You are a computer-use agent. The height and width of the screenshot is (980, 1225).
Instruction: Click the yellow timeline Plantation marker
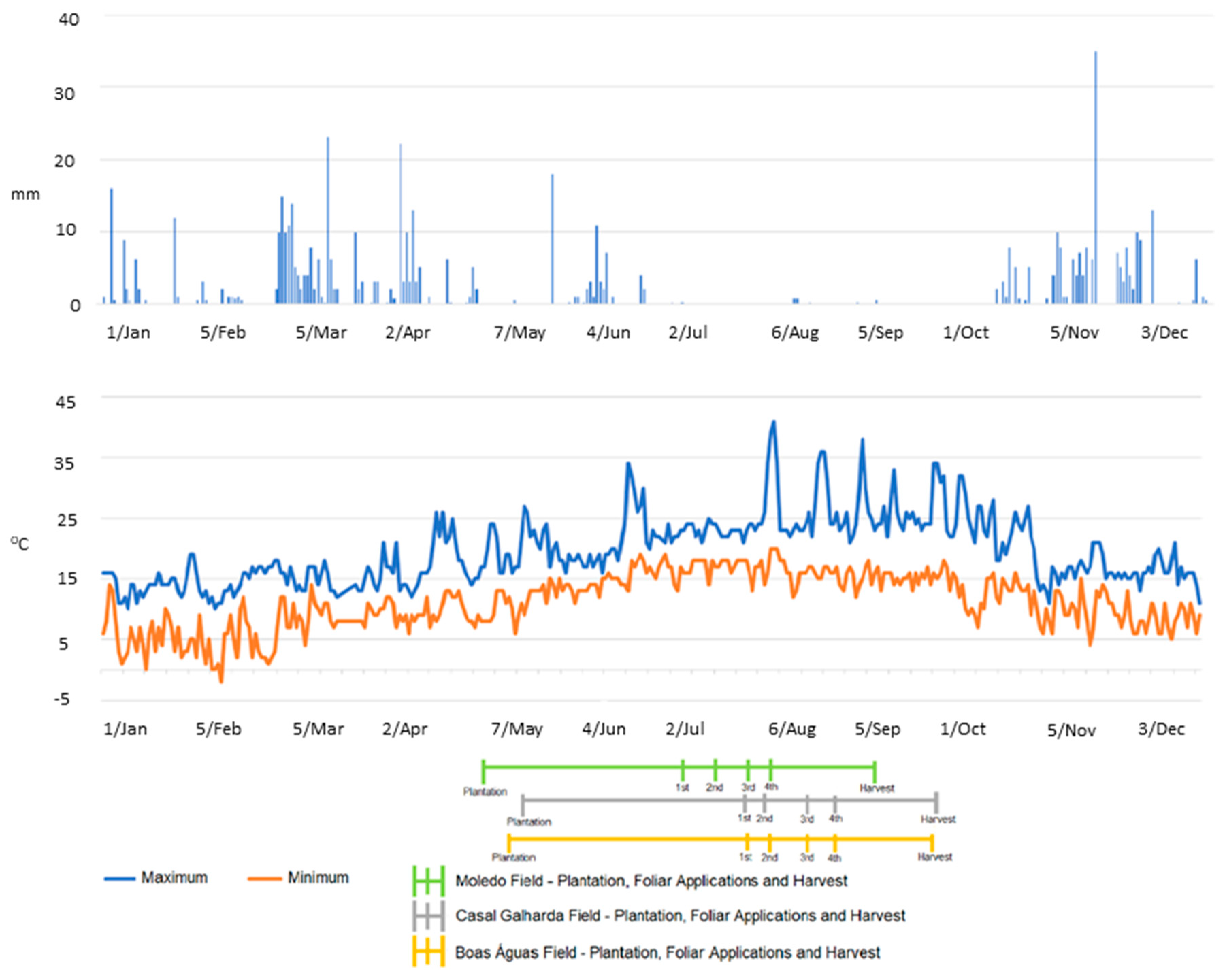tap(509, 843)
